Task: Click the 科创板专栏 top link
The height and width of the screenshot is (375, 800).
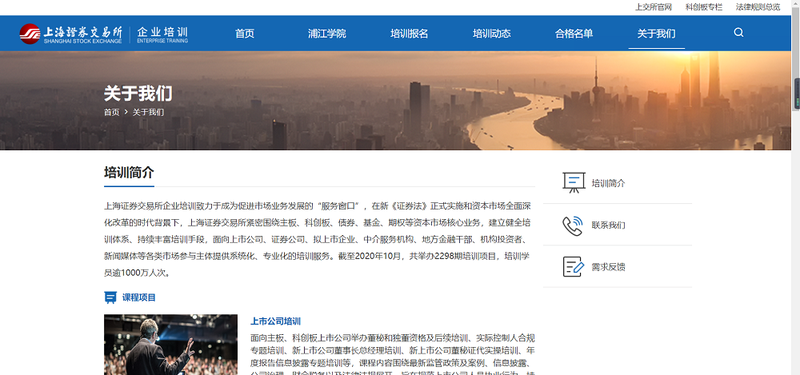Action: [x=704, y=7]
